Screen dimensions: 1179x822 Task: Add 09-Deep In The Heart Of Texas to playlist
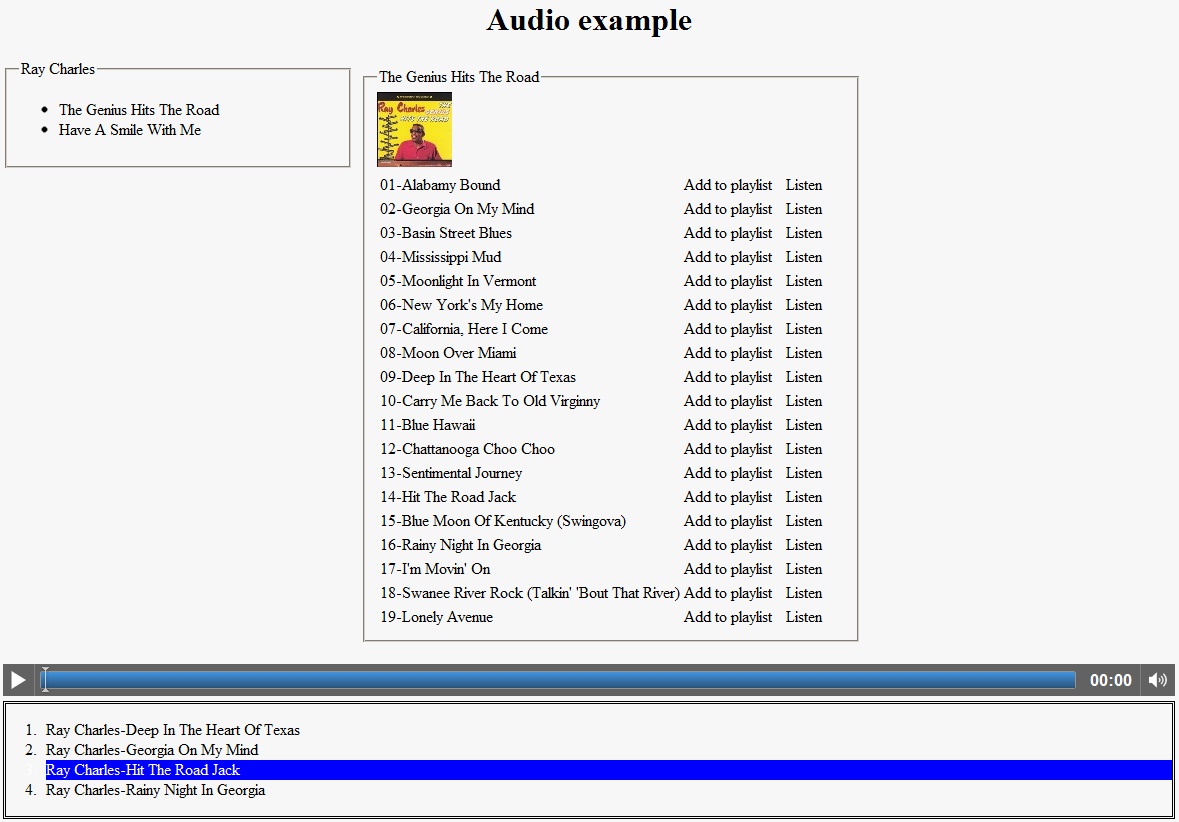[728, 378]
